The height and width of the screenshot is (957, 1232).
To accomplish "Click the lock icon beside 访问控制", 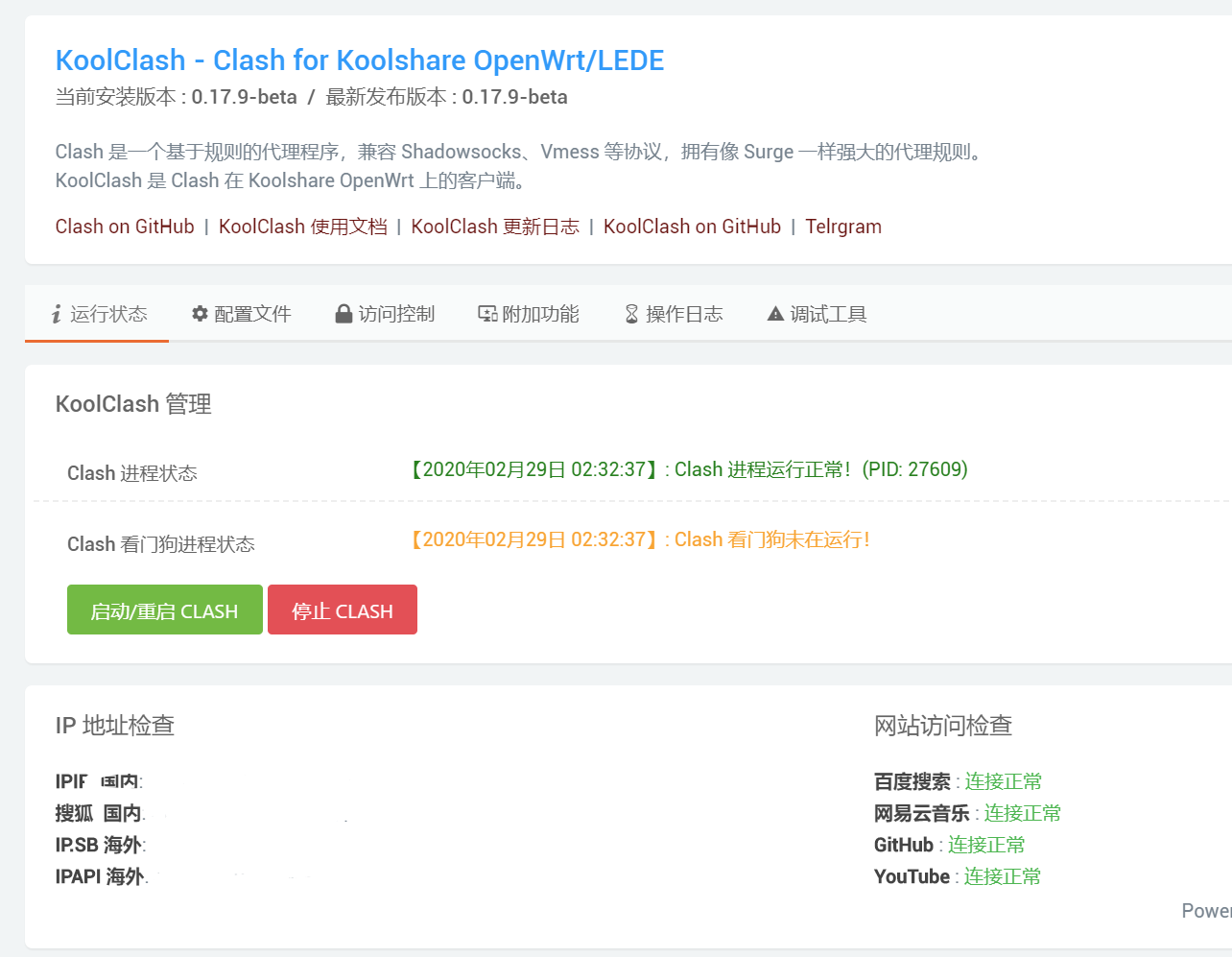I will pyautogui.click(x=343, y=313).
